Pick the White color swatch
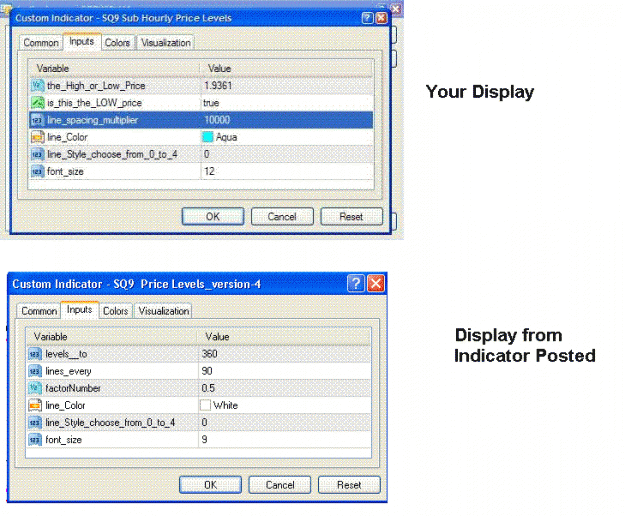625x516 pixels. (205, 405)
